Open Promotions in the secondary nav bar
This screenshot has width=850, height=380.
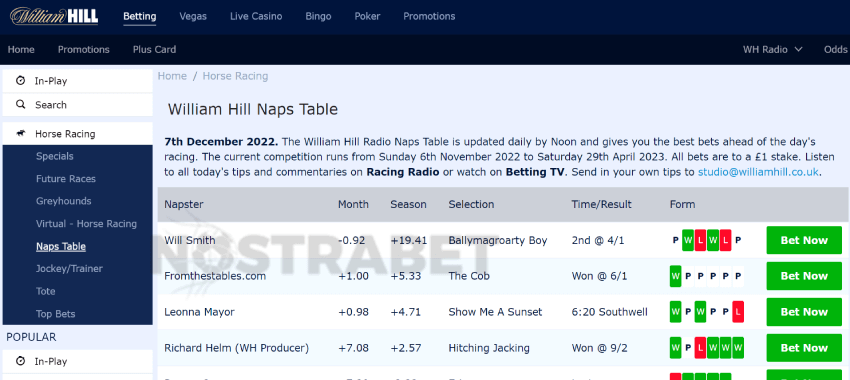pyautogui.click(x=83, y=49)
